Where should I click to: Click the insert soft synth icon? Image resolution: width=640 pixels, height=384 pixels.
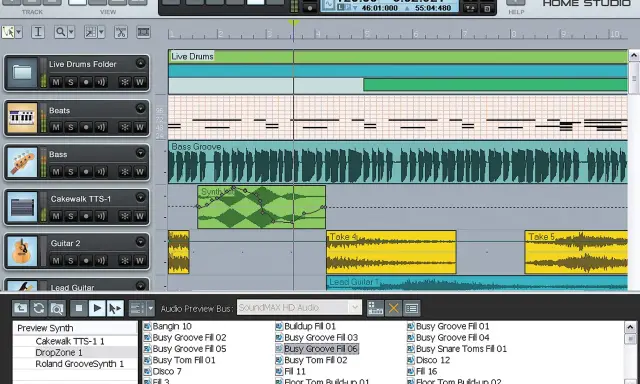tap(375, 308)
